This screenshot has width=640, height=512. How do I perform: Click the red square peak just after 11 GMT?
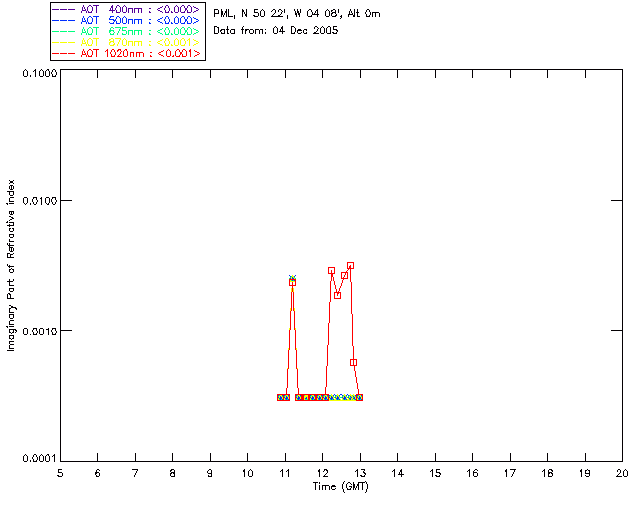292,282
